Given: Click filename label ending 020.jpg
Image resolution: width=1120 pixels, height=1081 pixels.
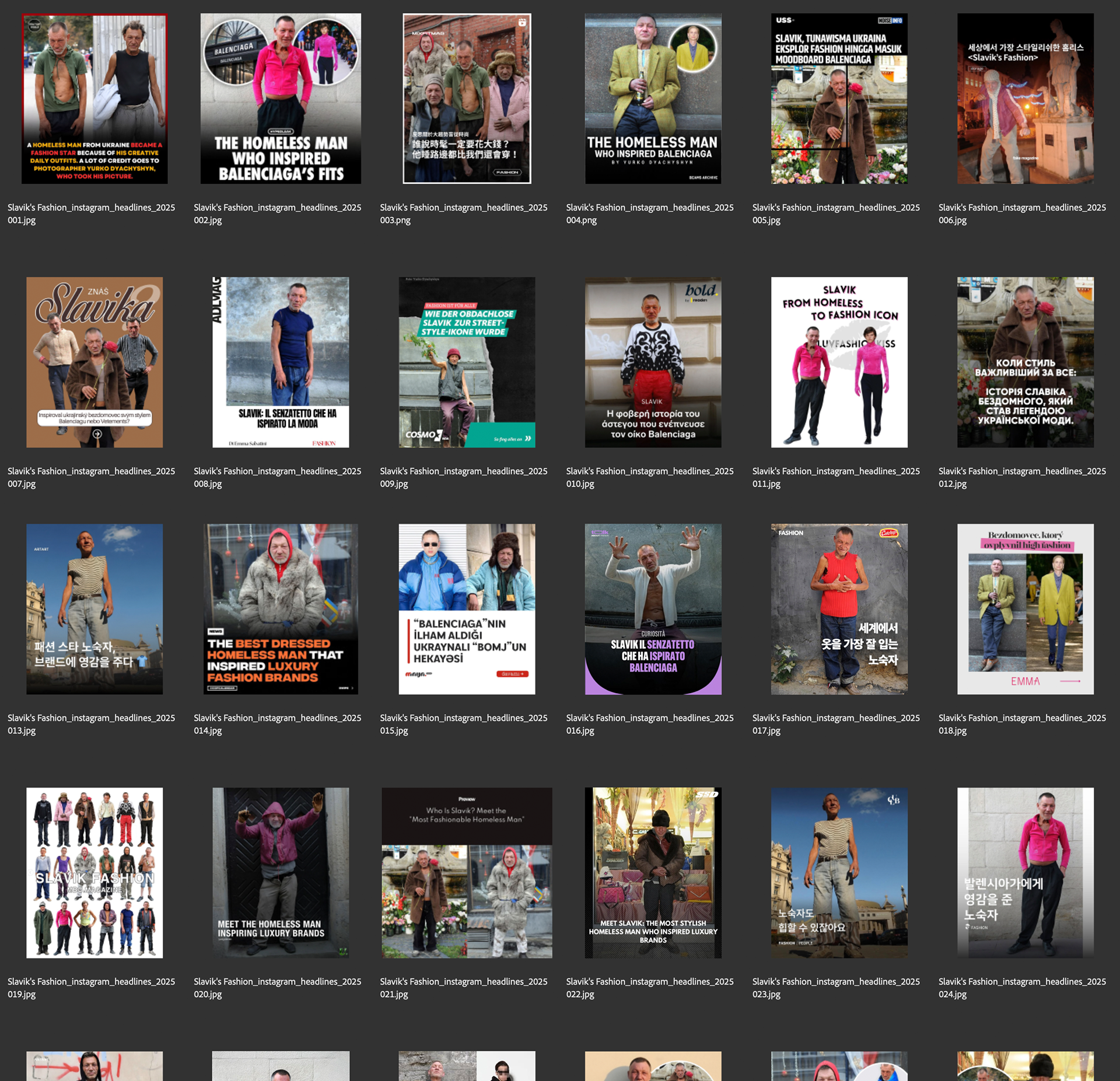Looking at the screenshot, I should pos(277,988).
